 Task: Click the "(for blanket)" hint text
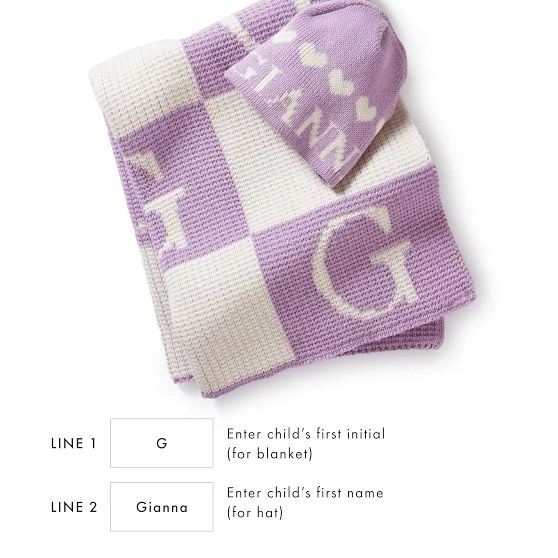click(269, 454)
